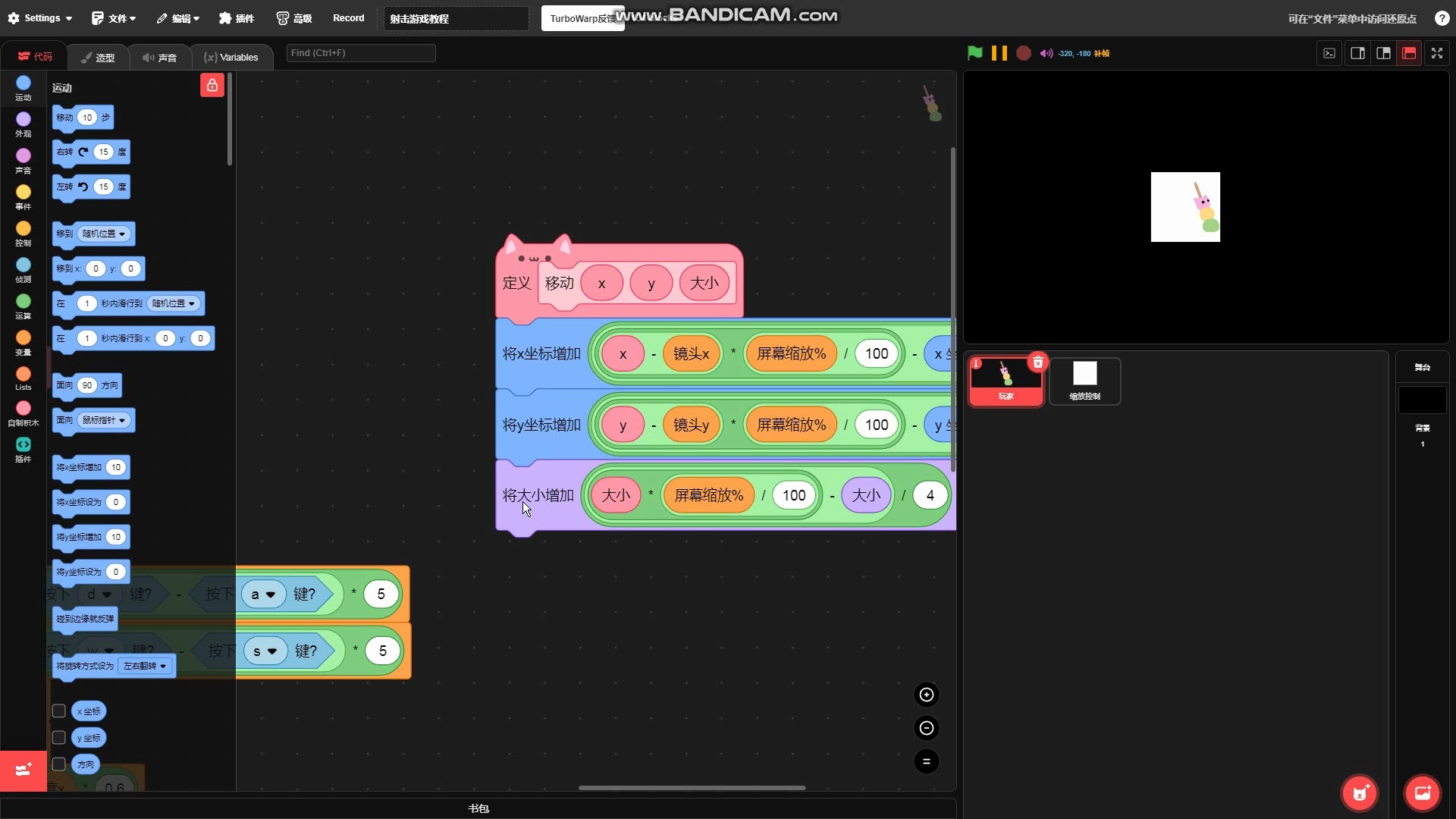Pause the project with pause button
This screenshot has width=1456, height=819.
point(999,53)
